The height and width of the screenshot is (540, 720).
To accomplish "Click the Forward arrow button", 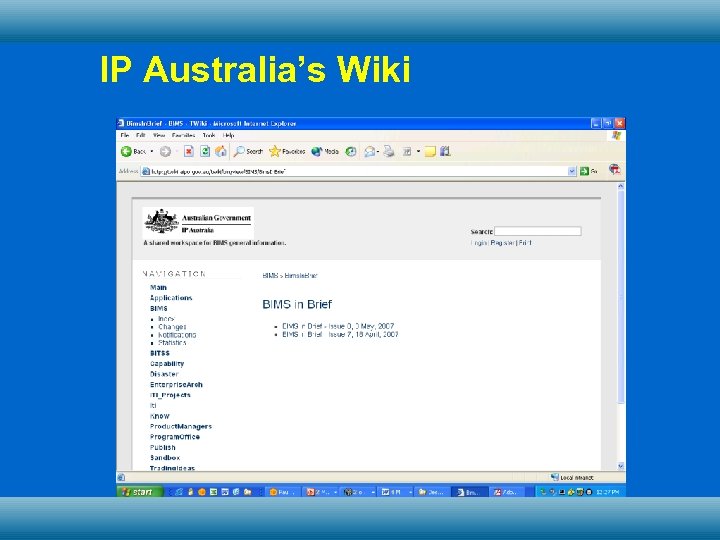I will tap(165, 152).
